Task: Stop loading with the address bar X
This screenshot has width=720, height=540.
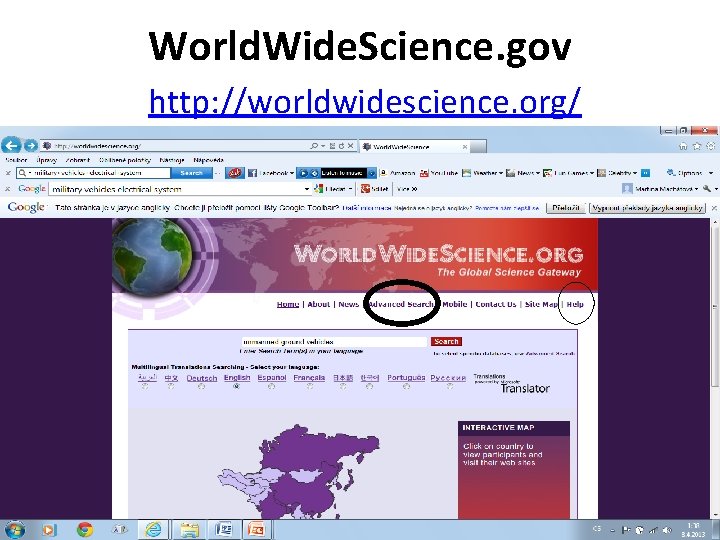Action: 350,146
